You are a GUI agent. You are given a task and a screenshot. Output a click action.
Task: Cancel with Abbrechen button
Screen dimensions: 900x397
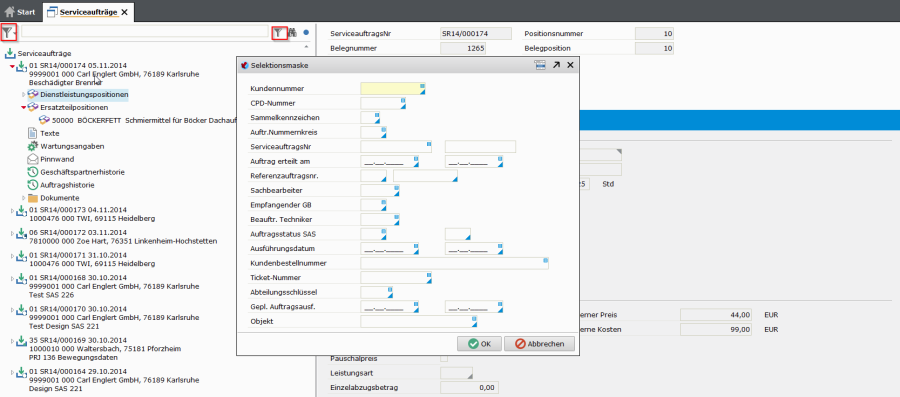[x=539, y=344]
